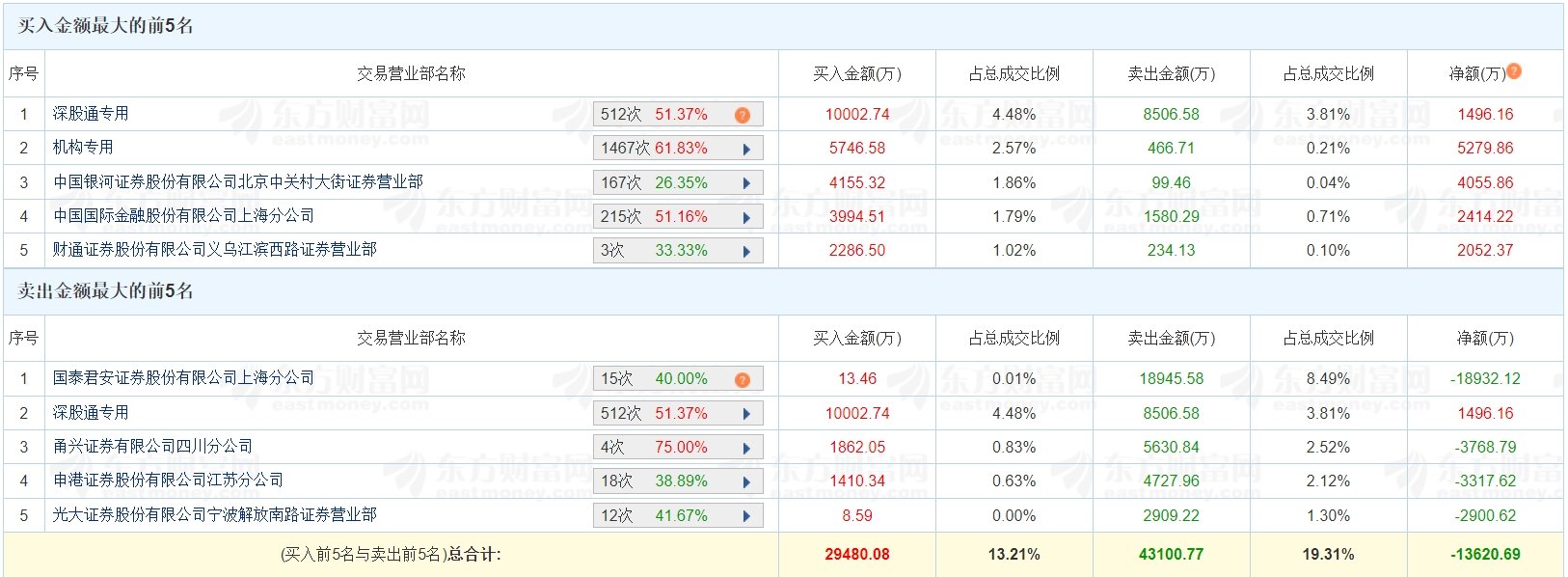The image size is (1568, 577).
Task: Open 中国国际金融股份有限公司上海分公司 link
Action: point(183,215)
